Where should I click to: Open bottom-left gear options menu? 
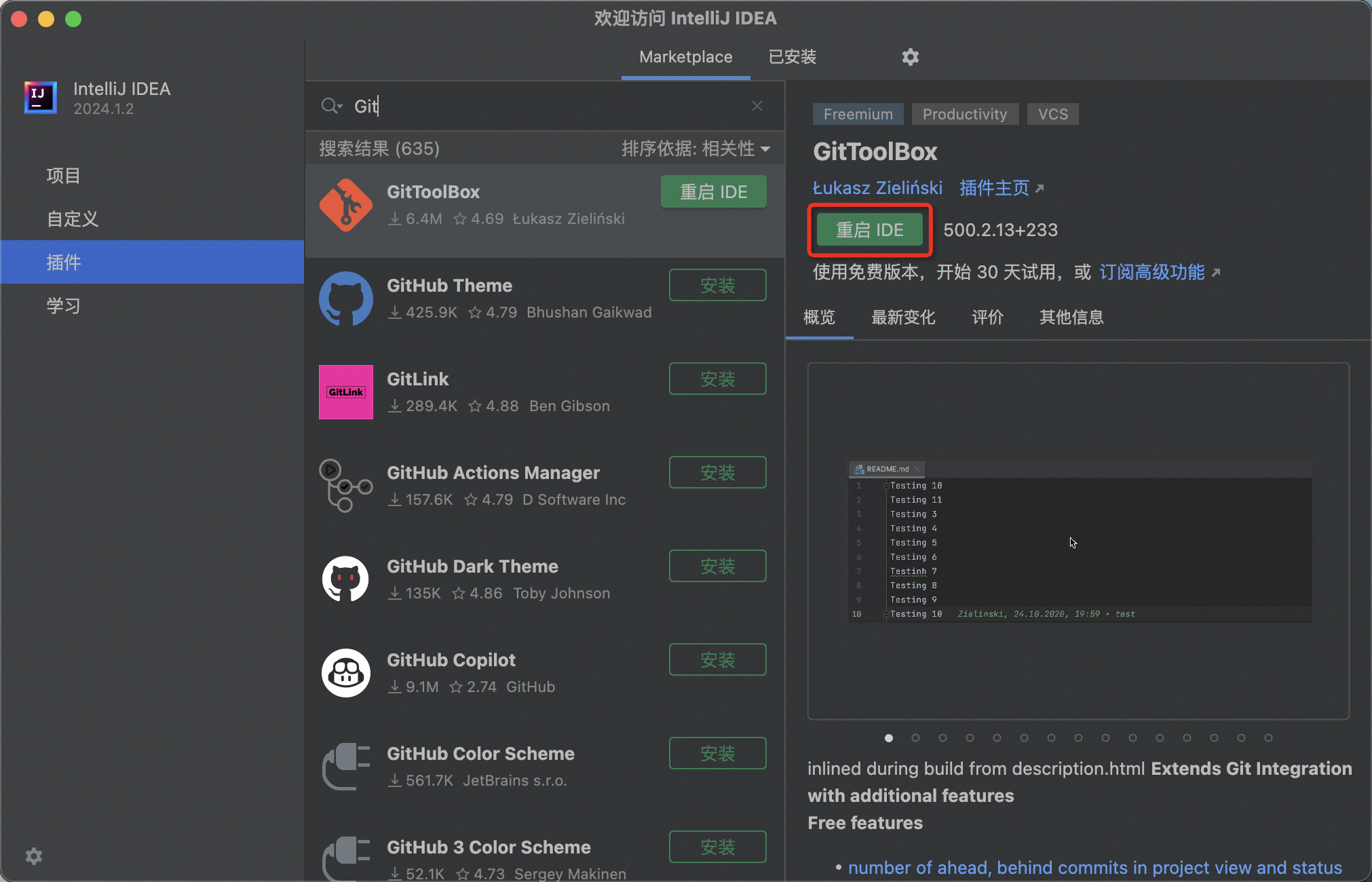(x=33, y=856)
